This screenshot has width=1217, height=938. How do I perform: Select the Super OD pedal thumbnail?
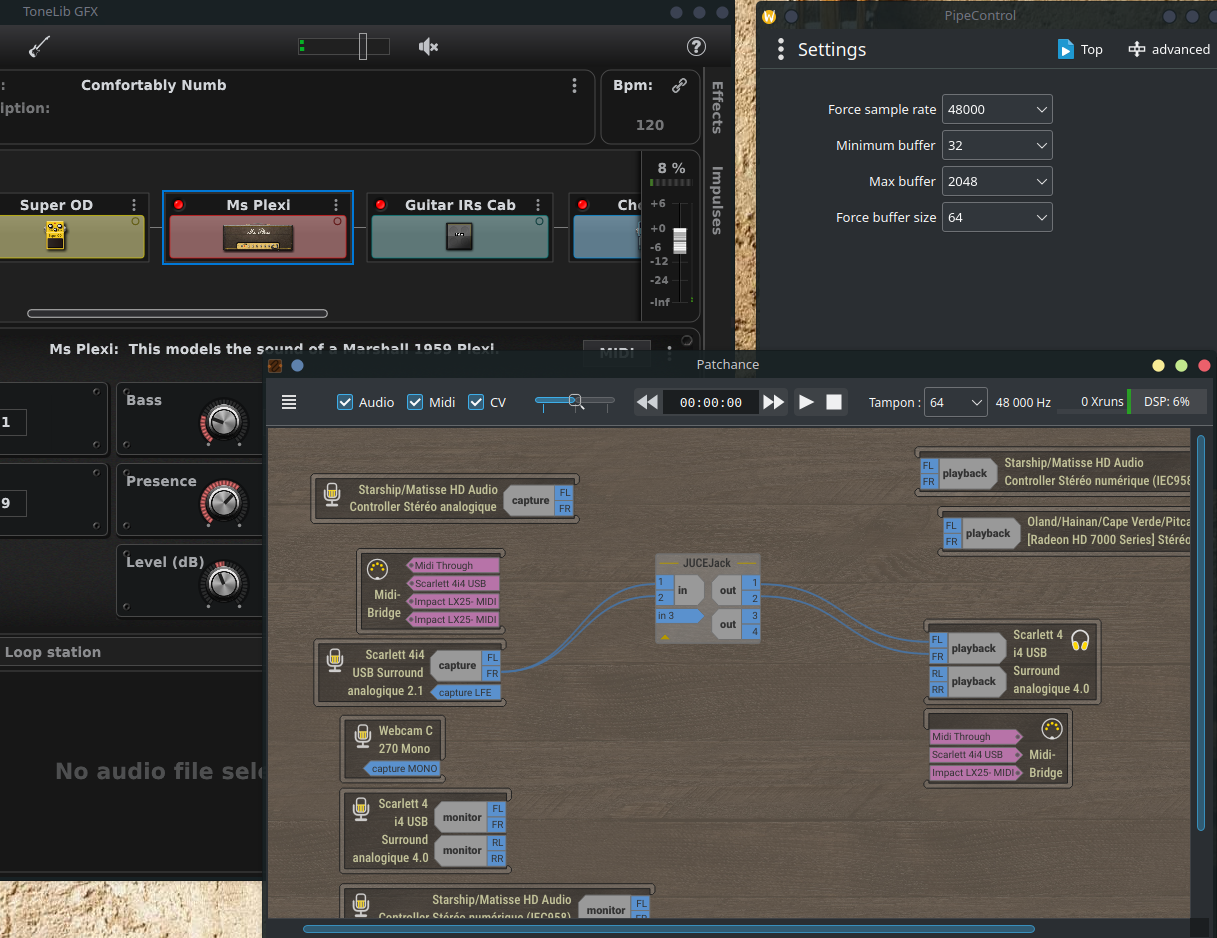pos(55,236)
